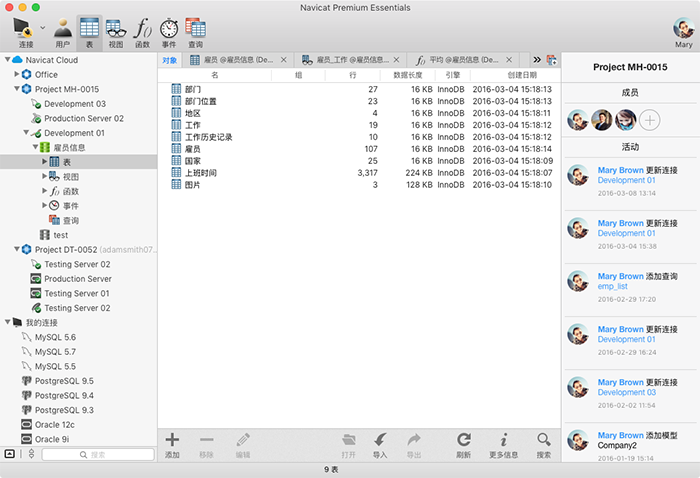Viewport: 700px width, 478px height.
Task: Select the 图片 table row
Action: pyautogui.click(x=359, y=185)
